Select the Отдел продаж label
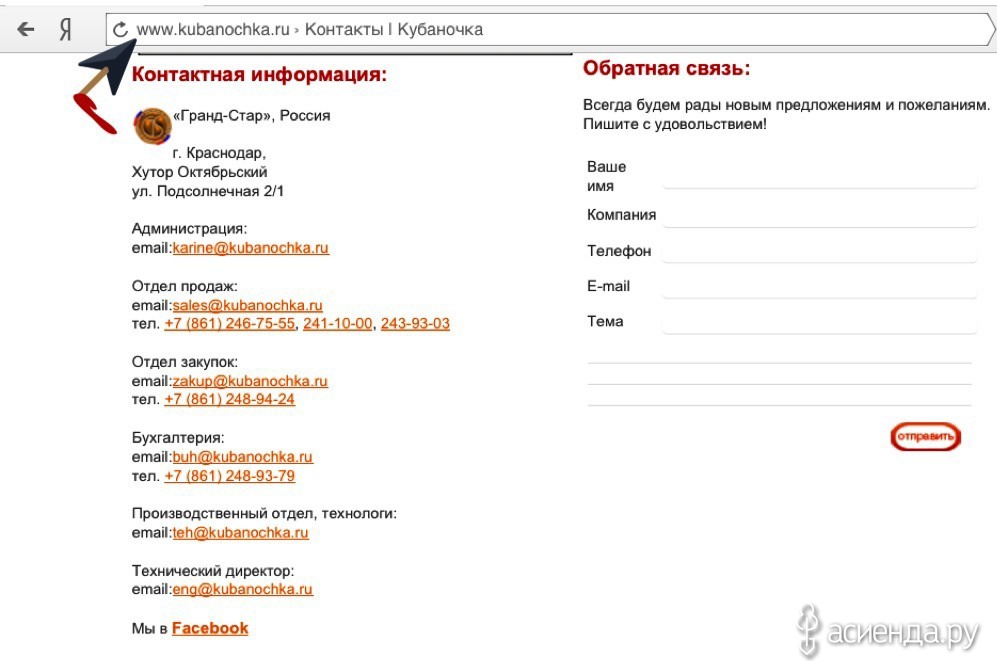 (x=184, y=286)
